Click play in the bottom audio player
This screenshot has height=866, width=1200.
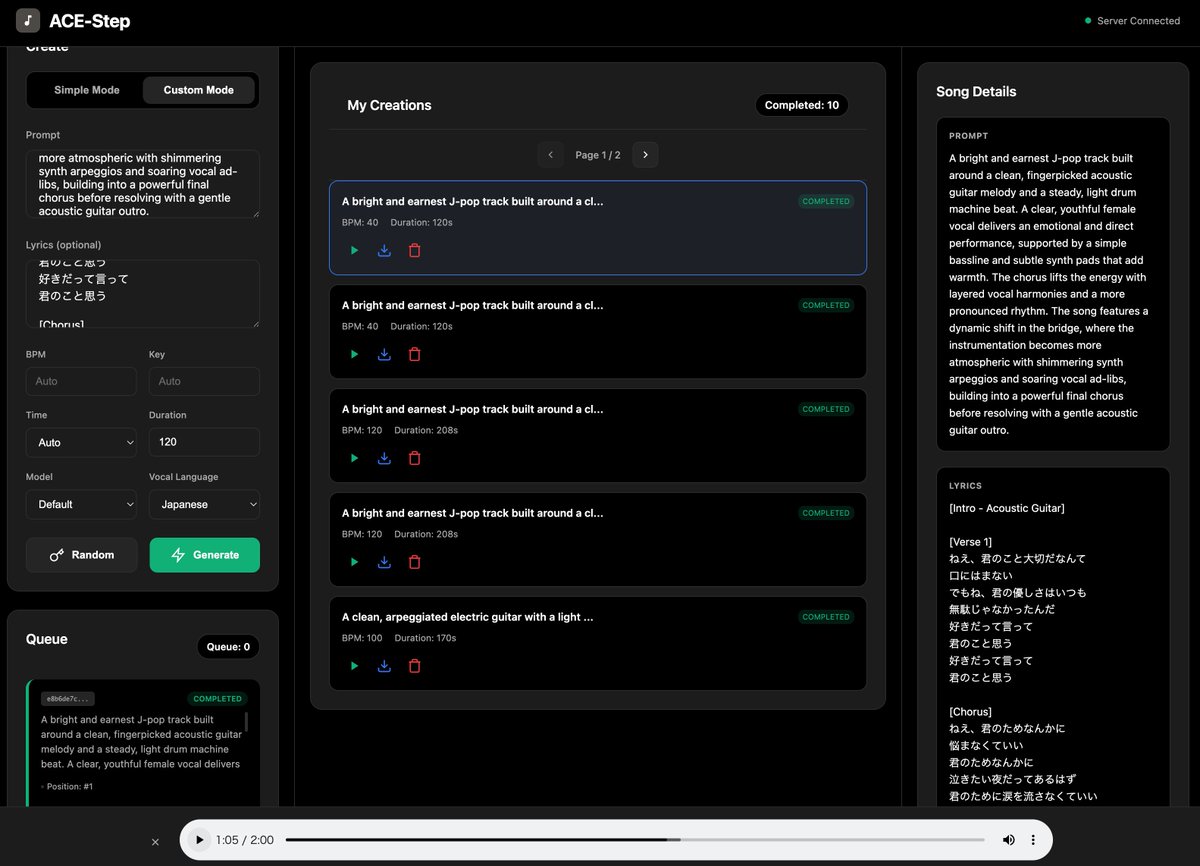tap(199, 840)
